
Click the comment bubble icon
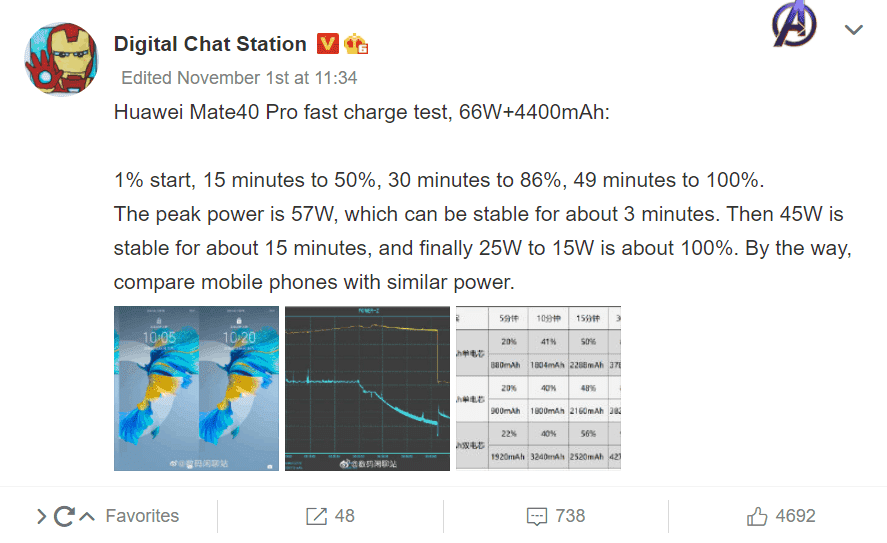tap(537, 517)
